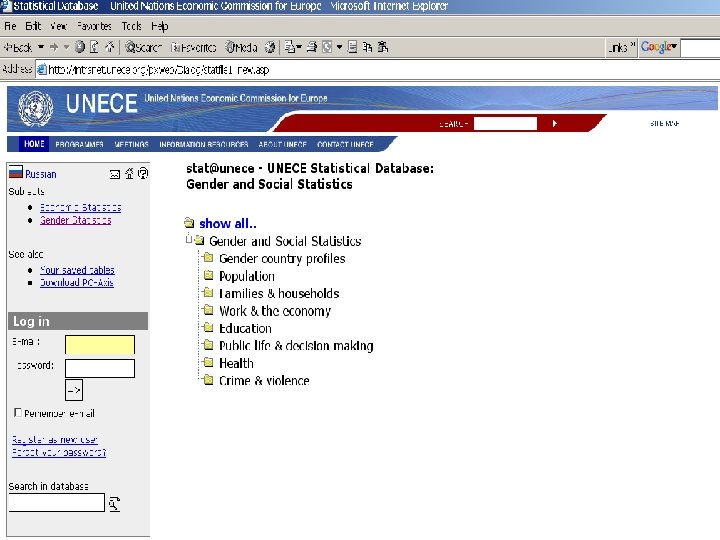Click the UNECE site search text box
Screen dimensions: 720x540
(505, 124)
